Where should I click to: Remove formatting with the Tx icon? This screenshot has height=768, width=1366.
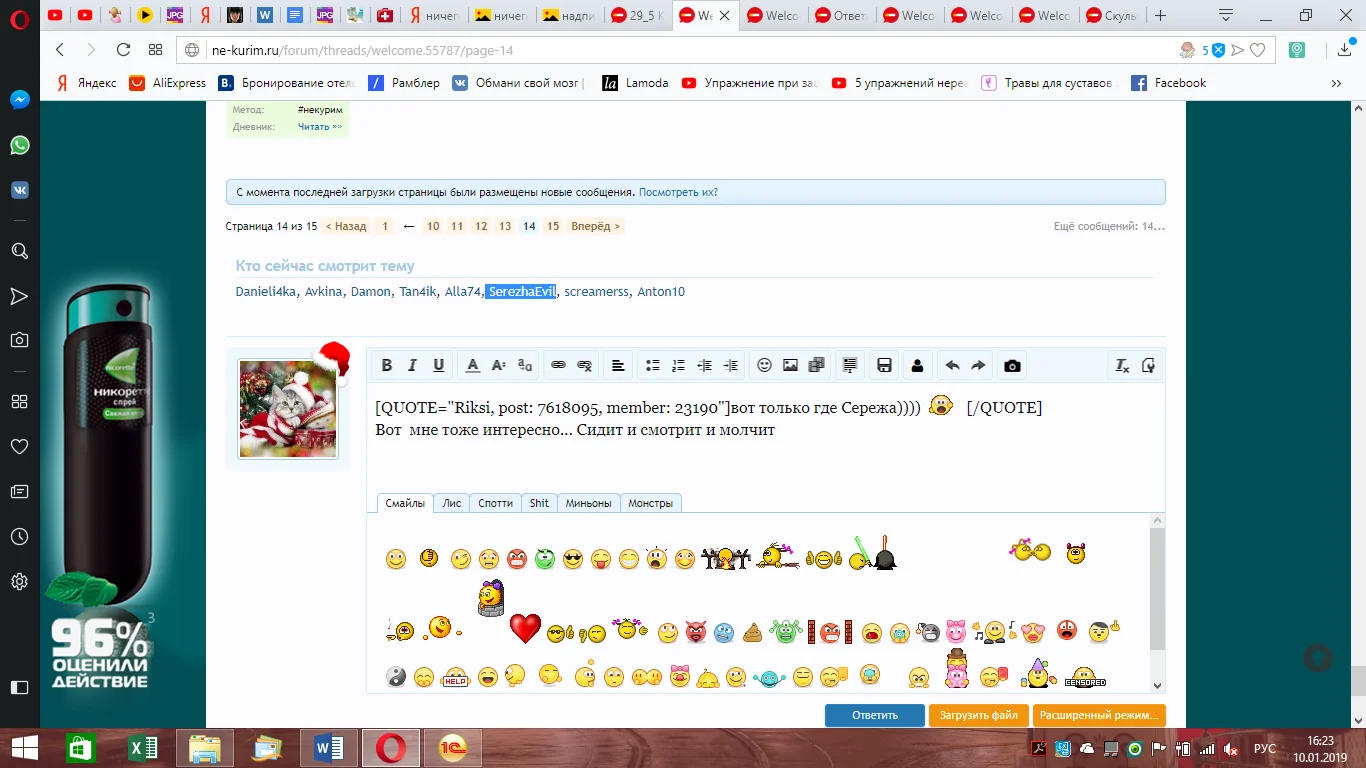[1122, 366]
